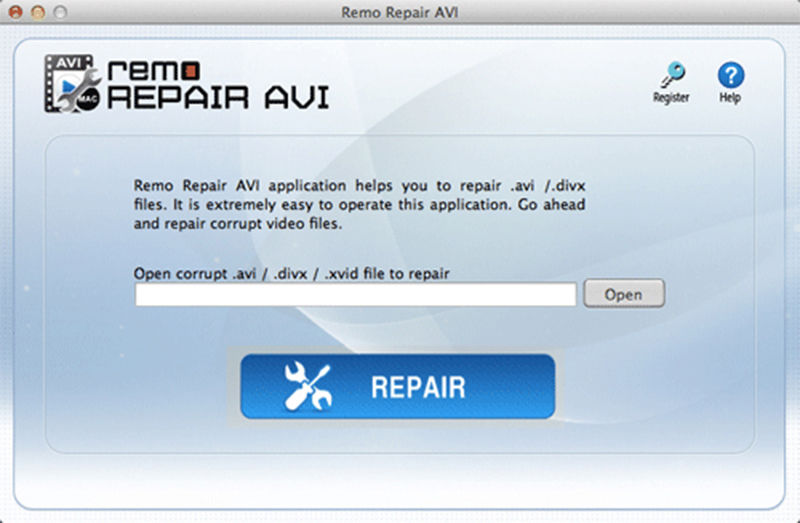800x523 pixels.
Task: Click the orange square in remo logo
Action: 190,71
